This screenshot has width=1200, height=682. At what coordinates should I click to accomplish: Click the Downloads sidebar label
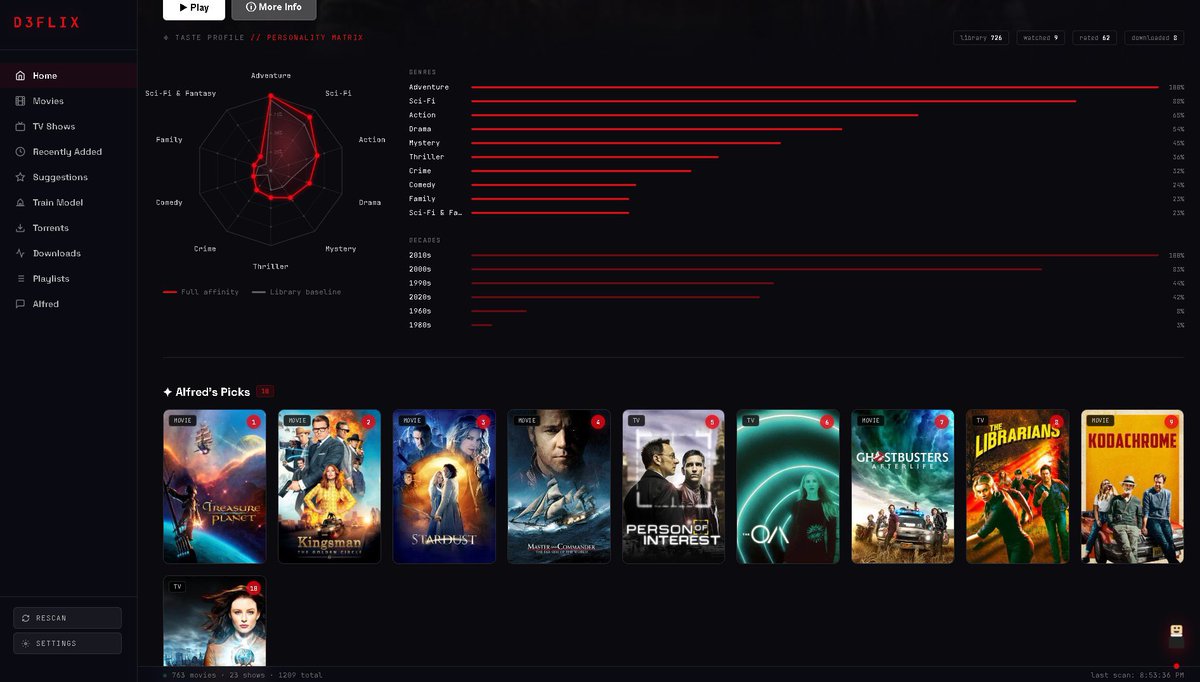pos(57,254)
